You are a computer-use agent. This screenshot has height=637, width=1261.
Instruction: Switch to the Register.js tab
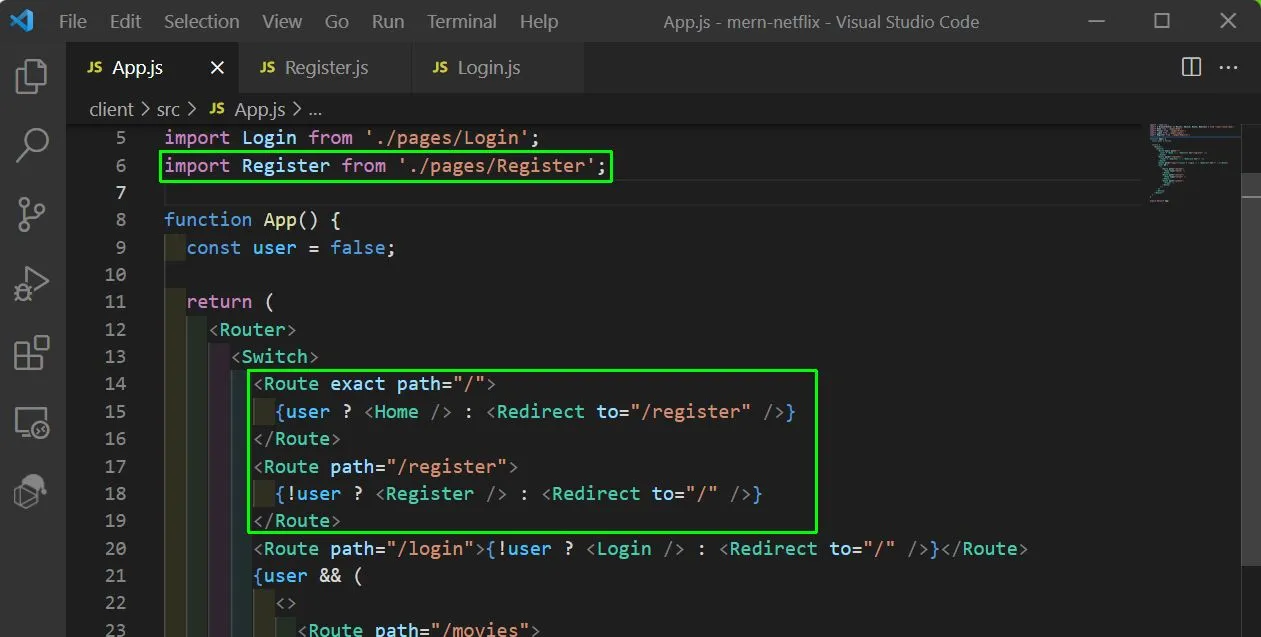click(325, 68)
